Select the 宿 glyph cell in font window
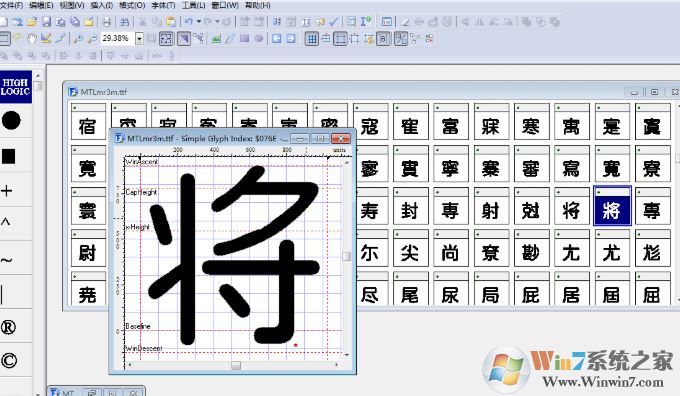Image resolution: width=680 pixels, height=396 pixels. click(88, 122)
